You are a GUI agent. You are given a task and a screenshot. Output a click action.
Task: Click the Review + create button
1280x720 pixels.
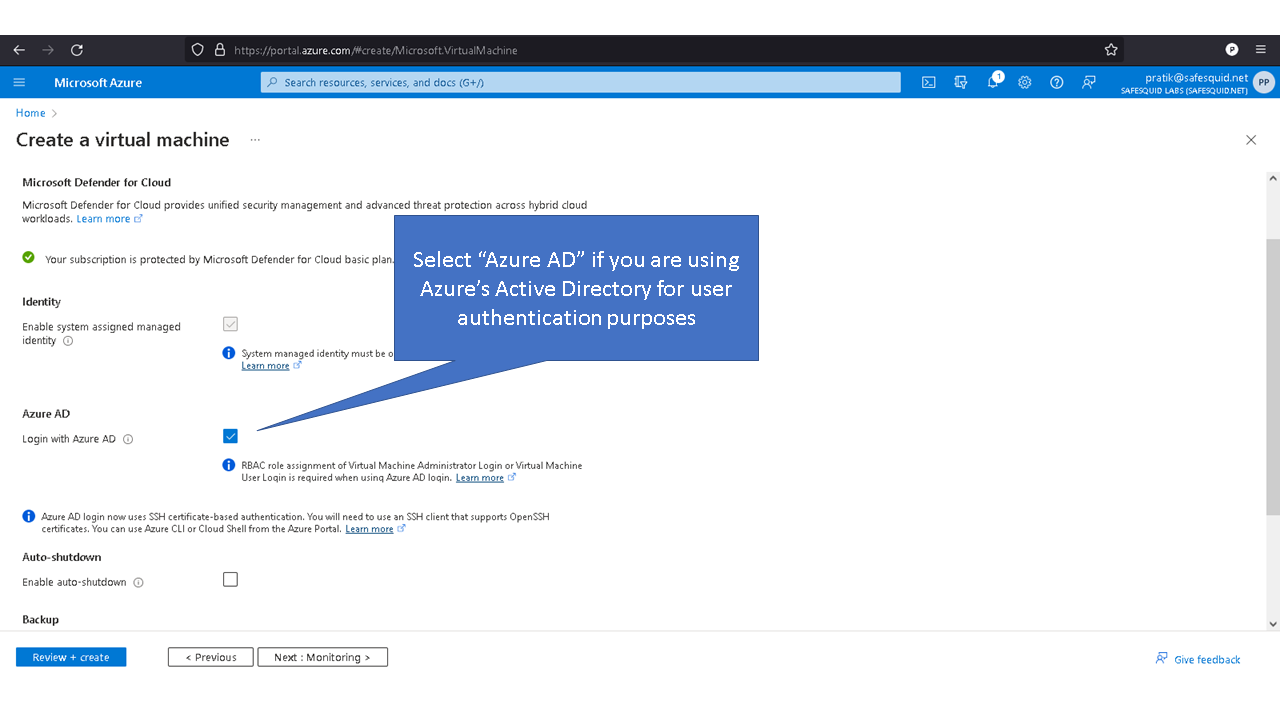pos(71,657)
